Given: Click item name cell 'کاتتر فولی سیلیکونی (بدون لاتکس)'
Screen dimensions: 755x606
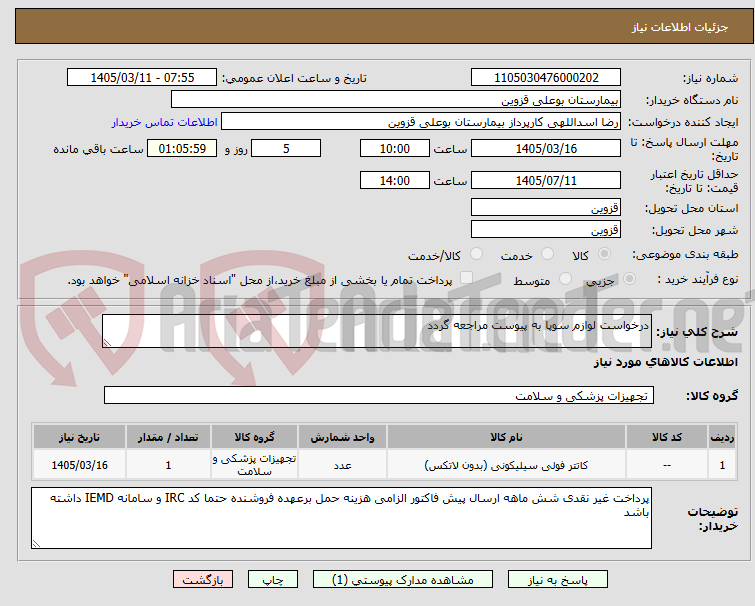Looking at the screenshot, I should click(506, 465).
